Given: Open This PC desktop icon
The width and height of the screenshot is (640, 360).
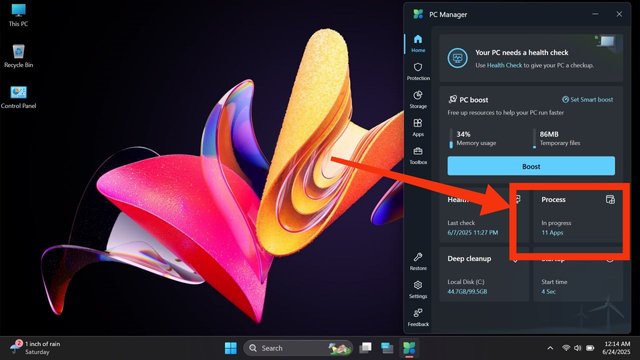Looking at the screenshot, I should click(x=18, y=15).
